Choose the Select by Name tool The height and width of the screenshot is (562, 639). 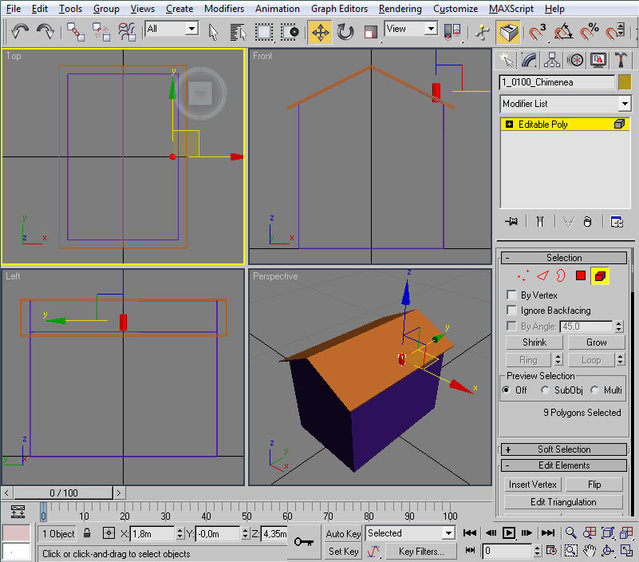[x=237, y=31]
